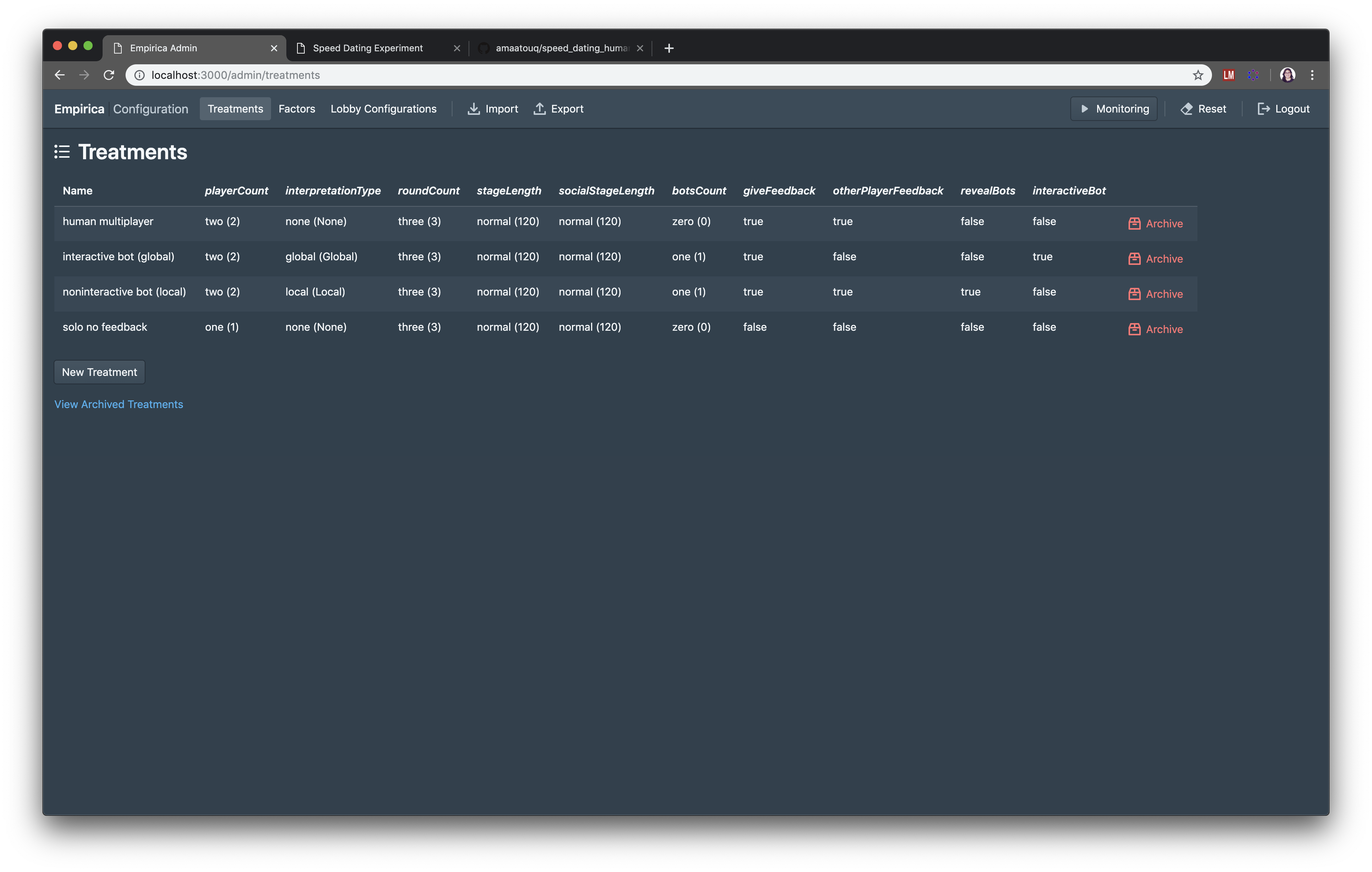The width and height of the screenshot is (1372, 872).
Task: Click the Export upload icon
Action: pos(539,109)
